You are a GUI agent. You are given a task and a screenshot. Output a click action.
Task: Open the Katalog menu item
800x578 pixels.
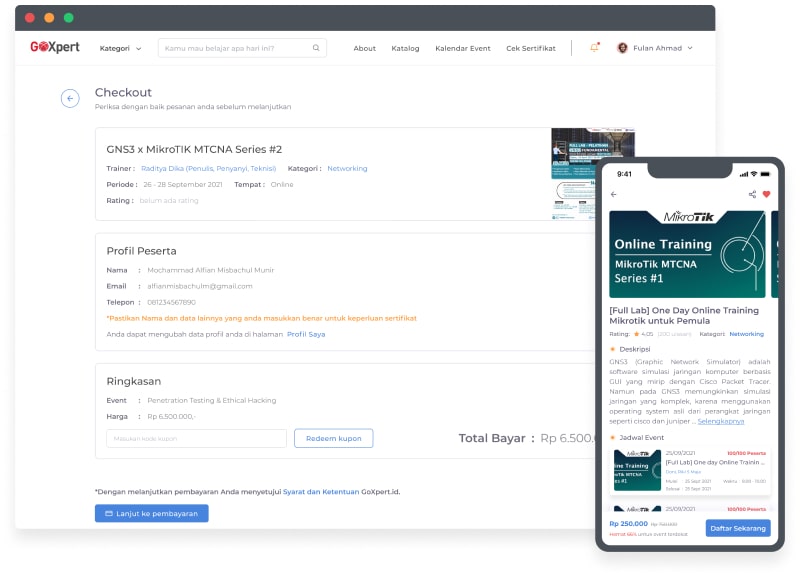[405, 48]
